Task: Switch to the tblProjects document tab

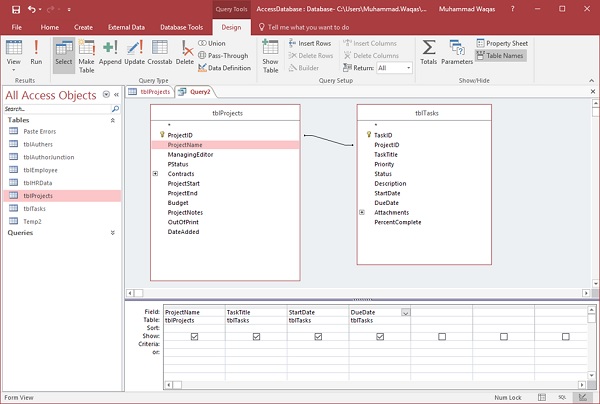Action: click(151, 91)
